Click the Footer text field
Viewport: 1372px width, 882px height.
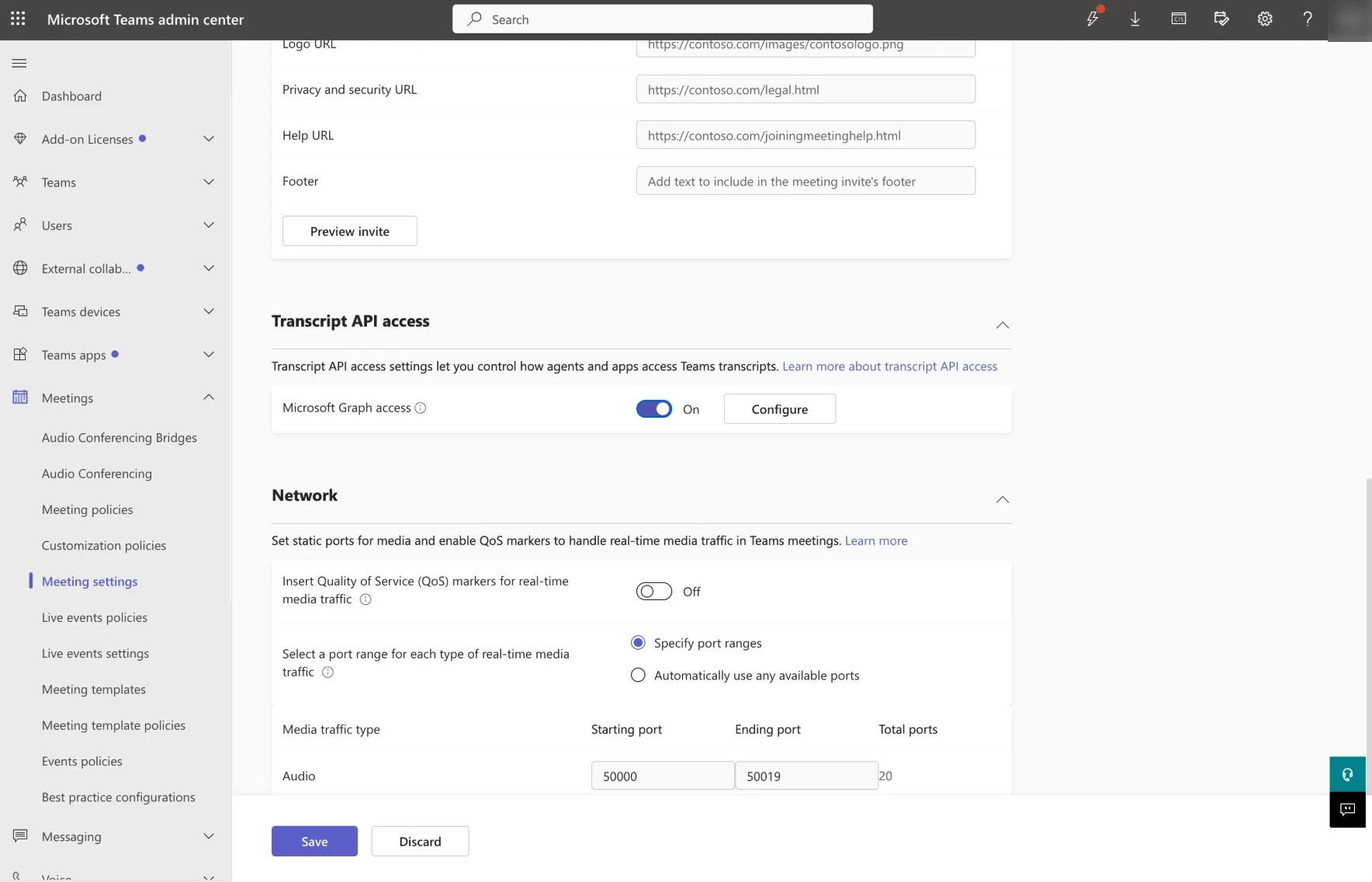click(x=806, y=181)
